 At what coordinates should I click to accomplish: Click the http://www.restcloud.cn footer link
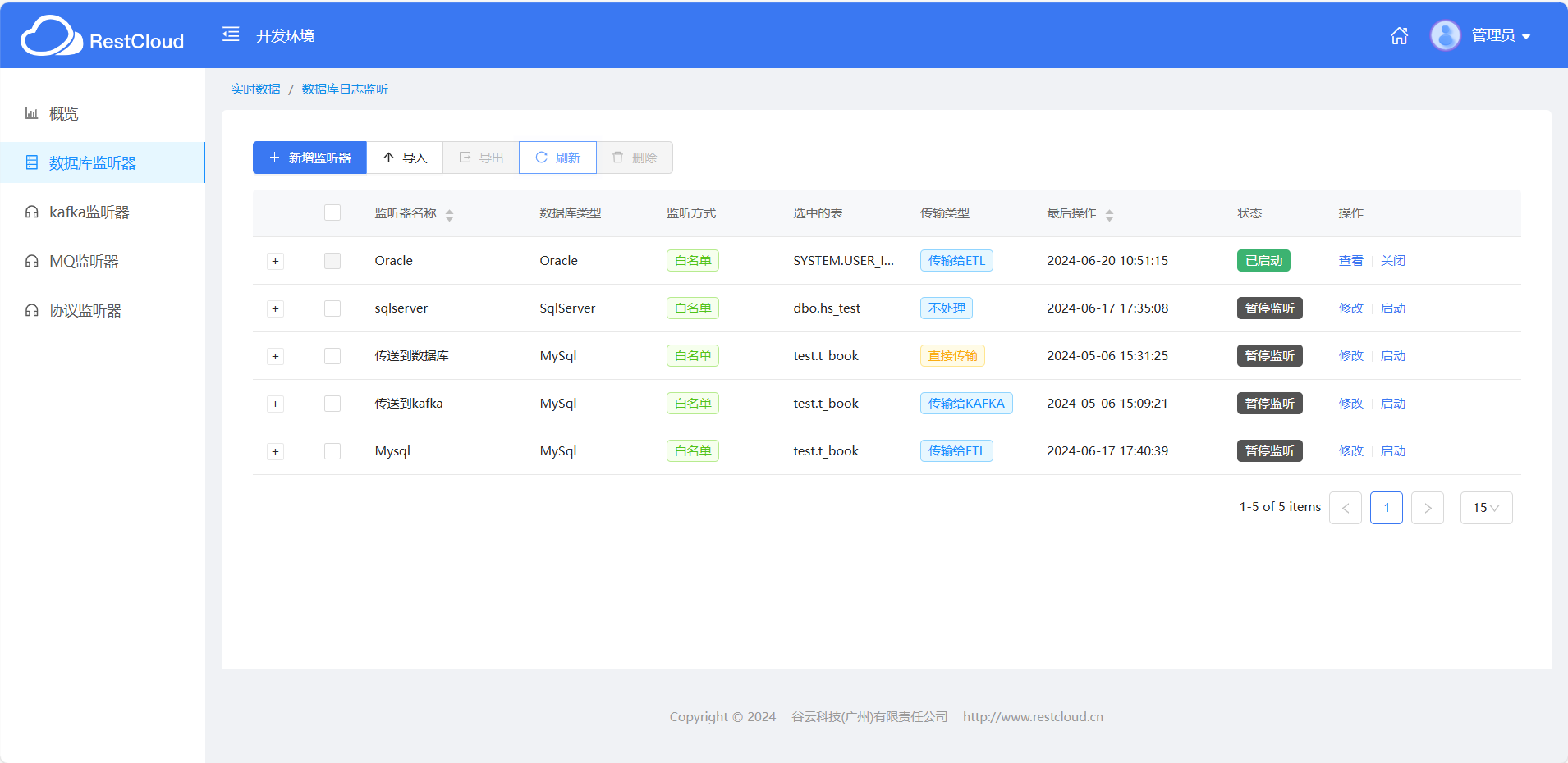1033,716
